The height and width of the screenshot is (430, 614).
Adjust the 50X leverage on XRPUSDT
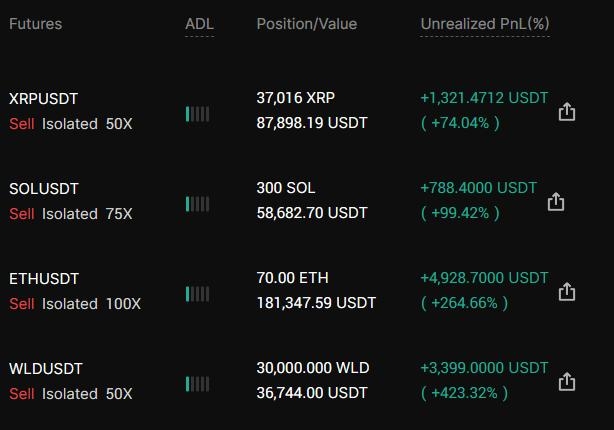pyautogui.click(x=119, y=124)
